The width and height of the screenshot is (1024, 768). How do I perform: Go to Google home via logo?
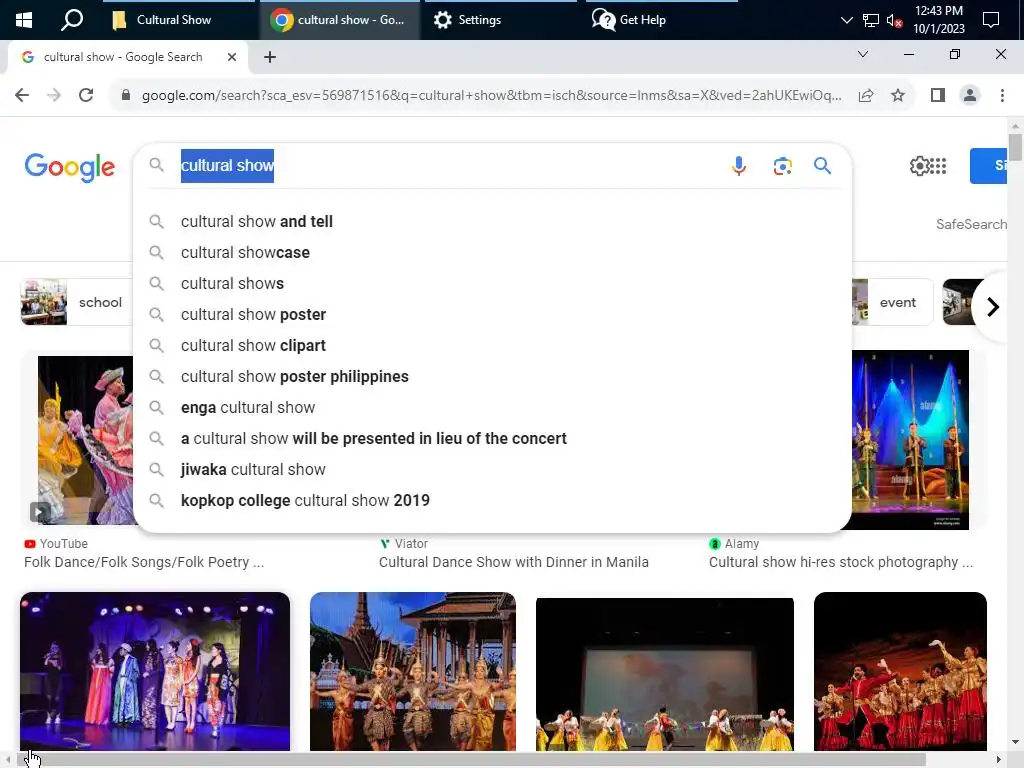[70, 167]
